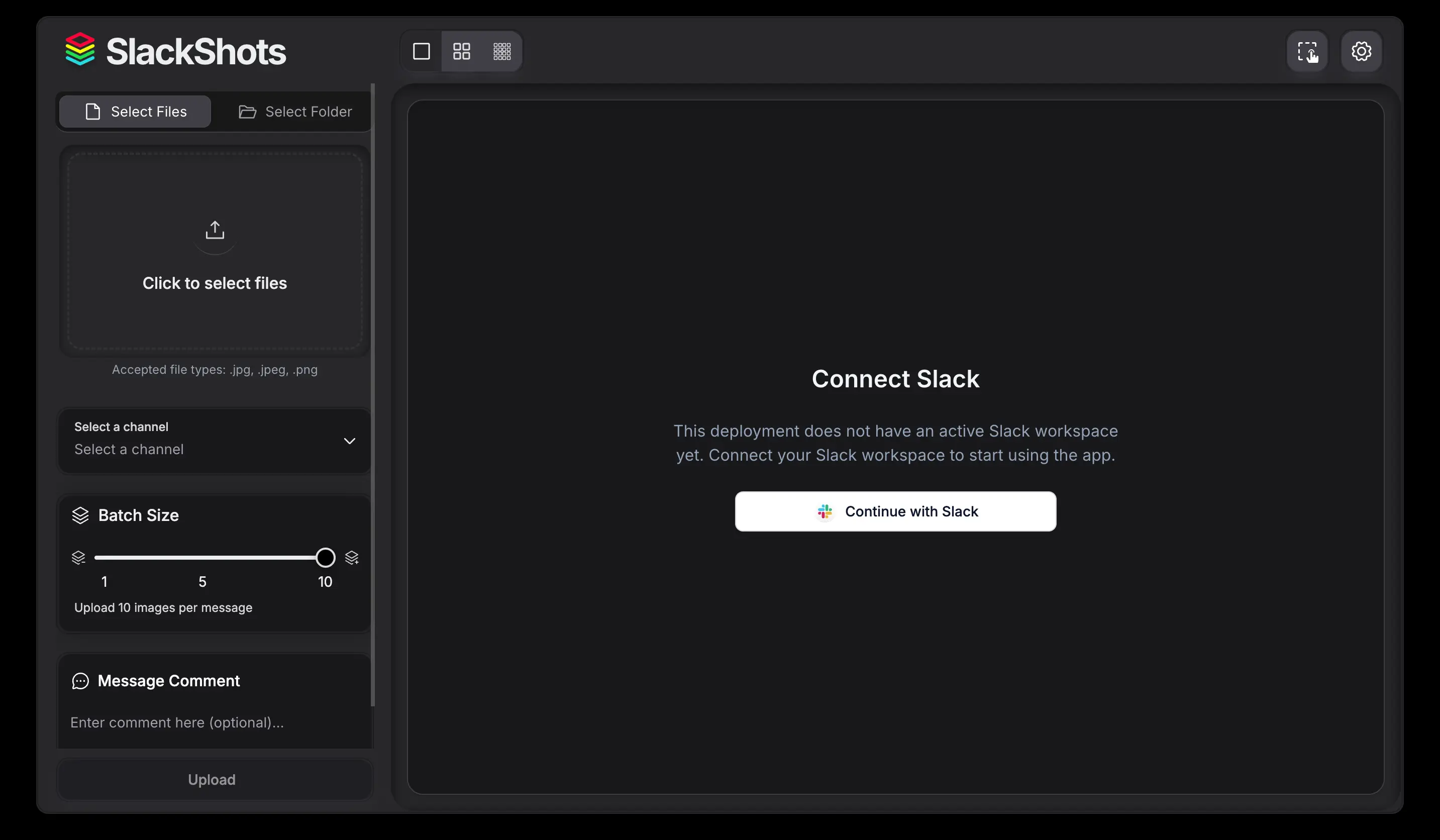Click the SlackShots stacked layers logo
Screen dimensions: 1440x840
(80, 49)
